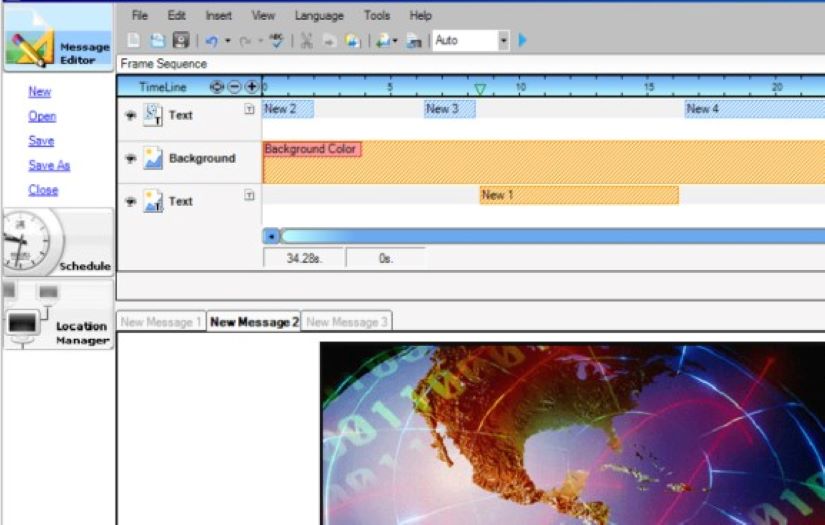Click the copy icon next to scissors
Image resolution: width=825 pixels, height=525 pixels.
point(329,41)
